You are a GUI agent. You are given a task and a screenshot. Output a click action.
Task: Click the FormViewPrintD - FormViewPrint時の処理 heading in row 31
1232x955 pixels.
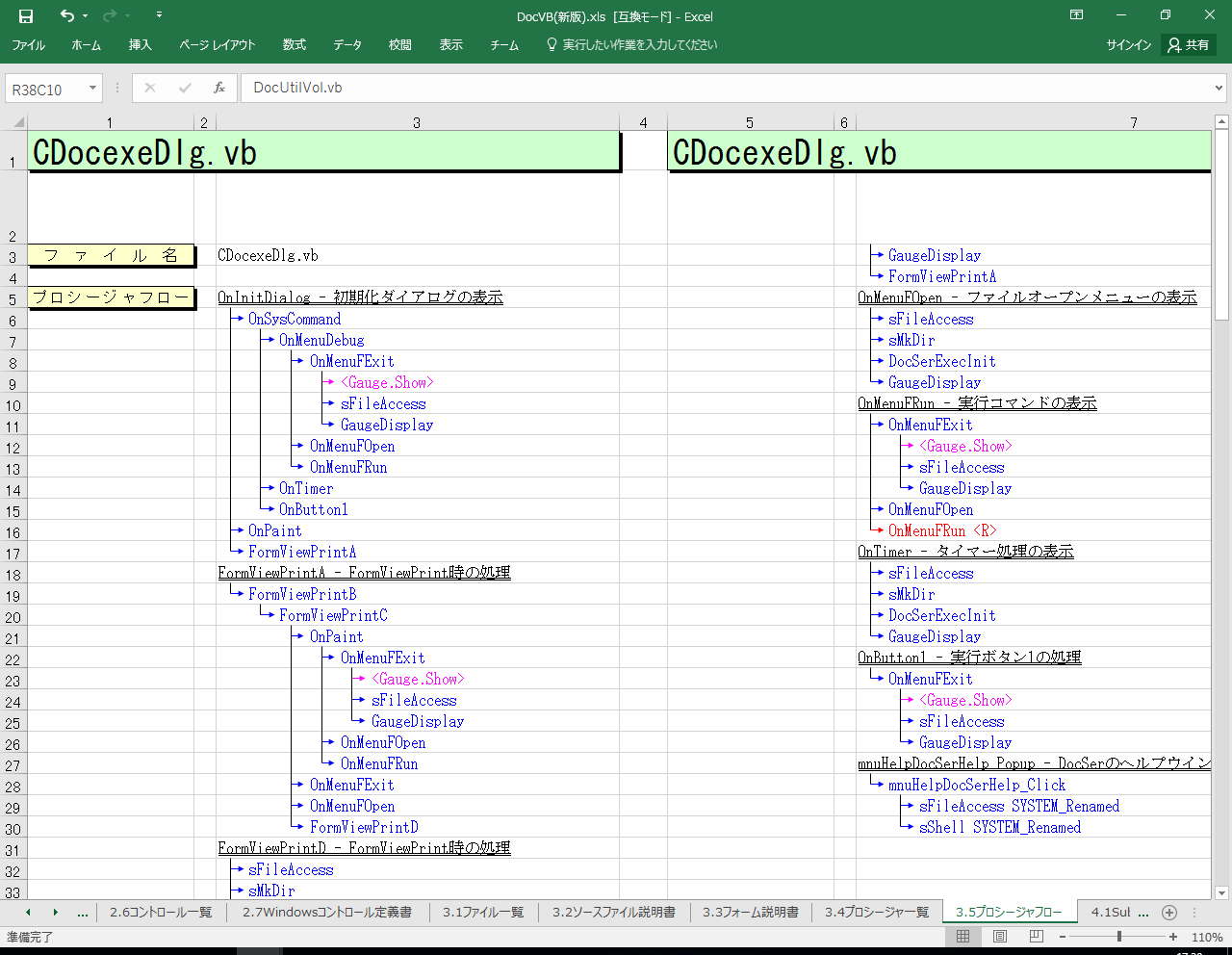coord(364,848)
